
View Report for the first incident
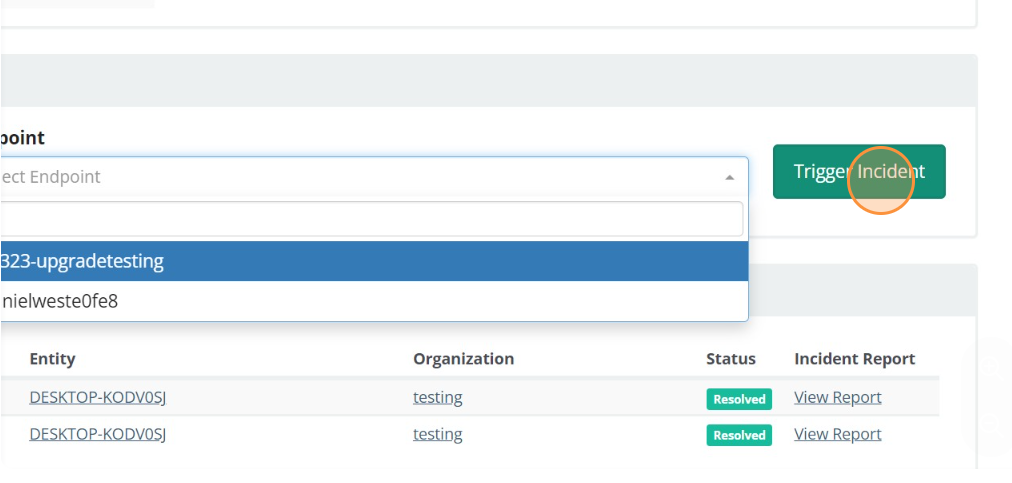tap(837, 397)
